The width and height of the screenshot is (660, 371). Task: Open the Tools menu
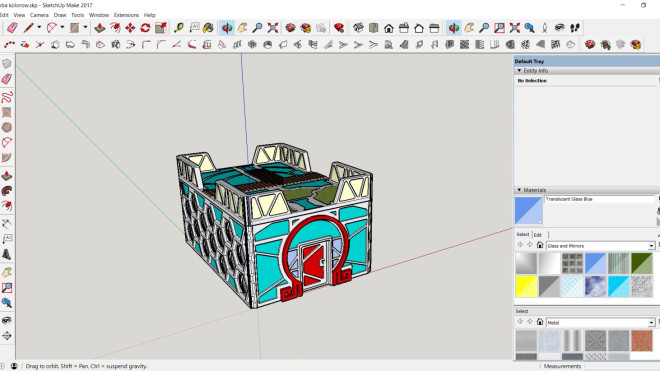77,15
